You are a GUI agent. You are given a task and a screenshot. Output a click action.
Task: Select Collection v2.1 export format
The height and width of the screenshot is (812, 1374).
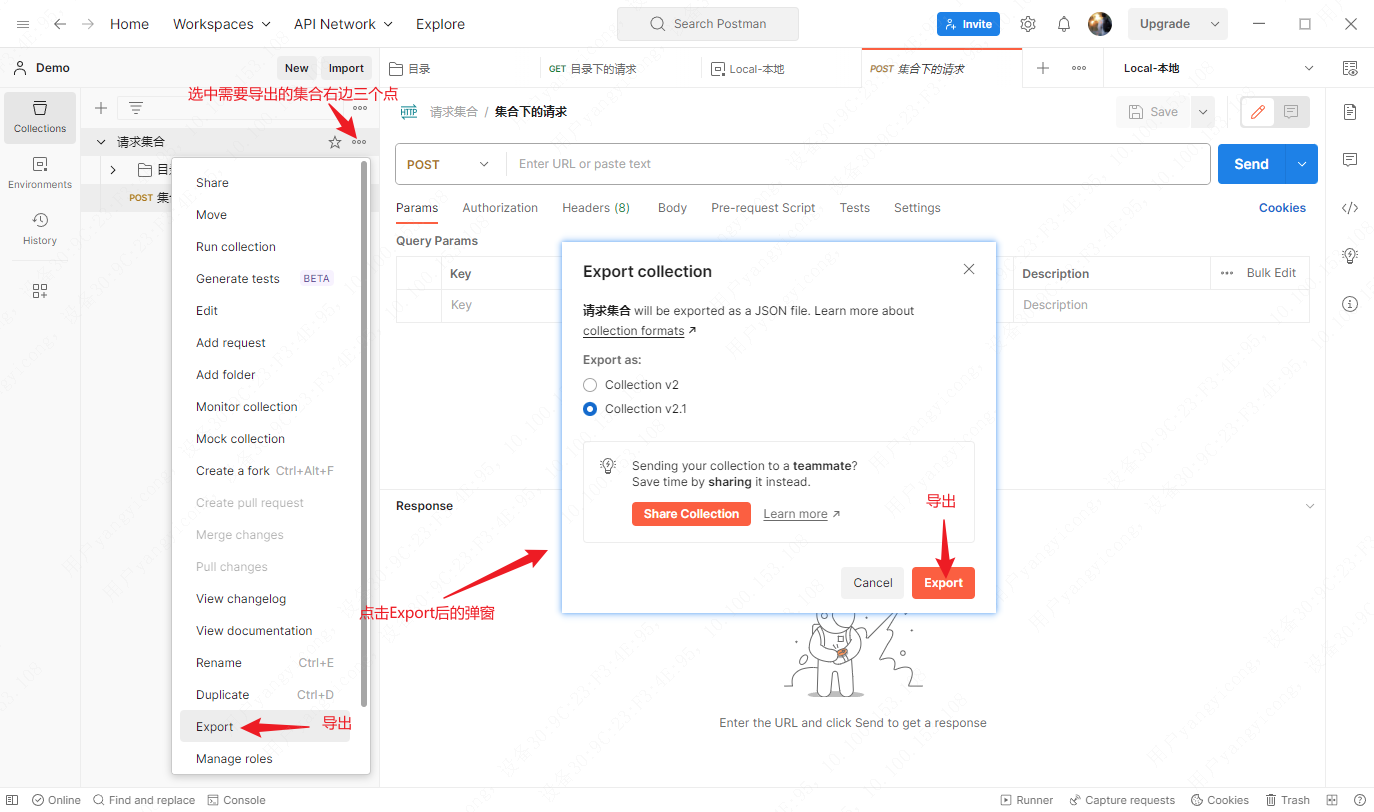590,409
